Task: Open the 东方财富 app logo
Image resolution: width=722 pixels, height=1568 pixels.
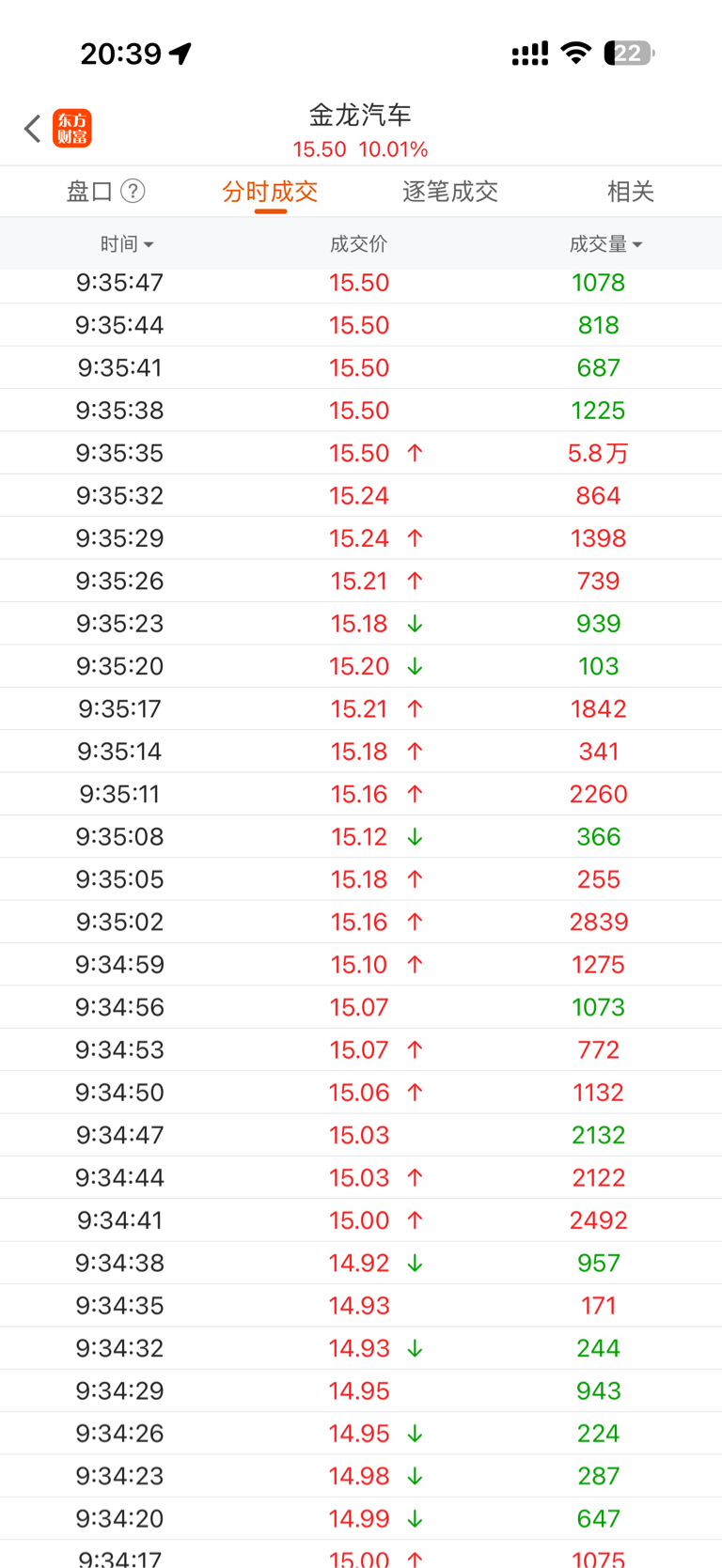Action: [x=72, y=129]
